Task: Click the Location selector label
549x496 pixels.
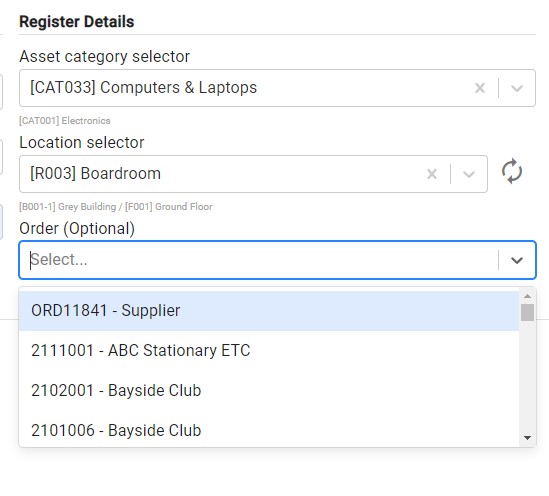Action: (82, 142)
